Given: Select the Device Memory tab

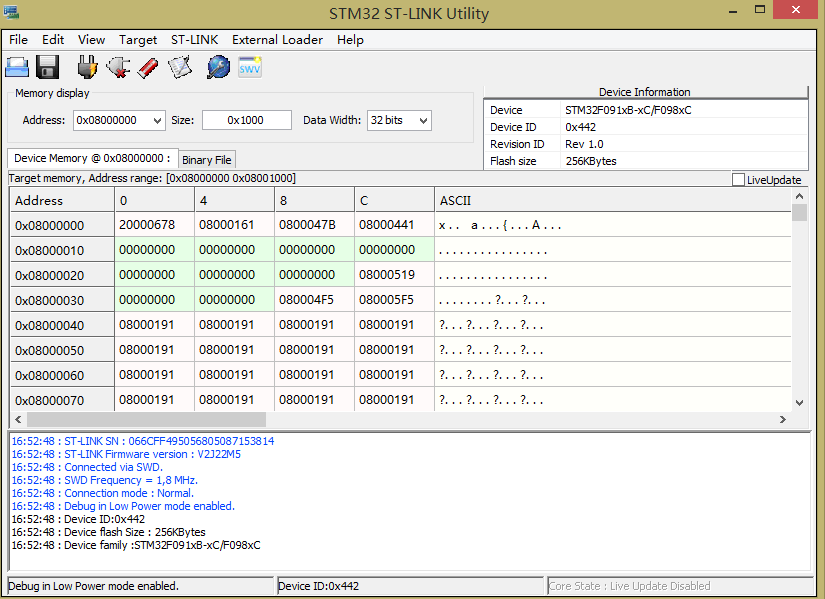Looking at the screenshot, I should click(92, 159).
